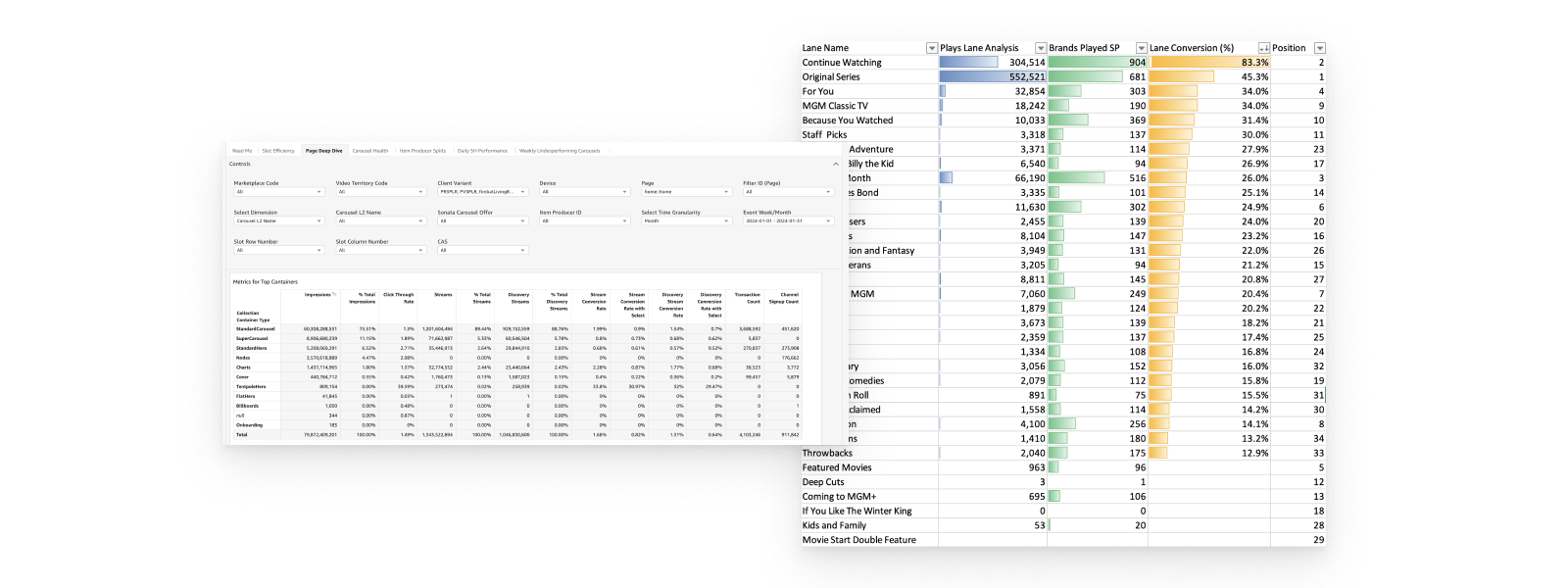
Task: Click the 83.3% lane conversion cell
Action: (x=1210, y=63)
